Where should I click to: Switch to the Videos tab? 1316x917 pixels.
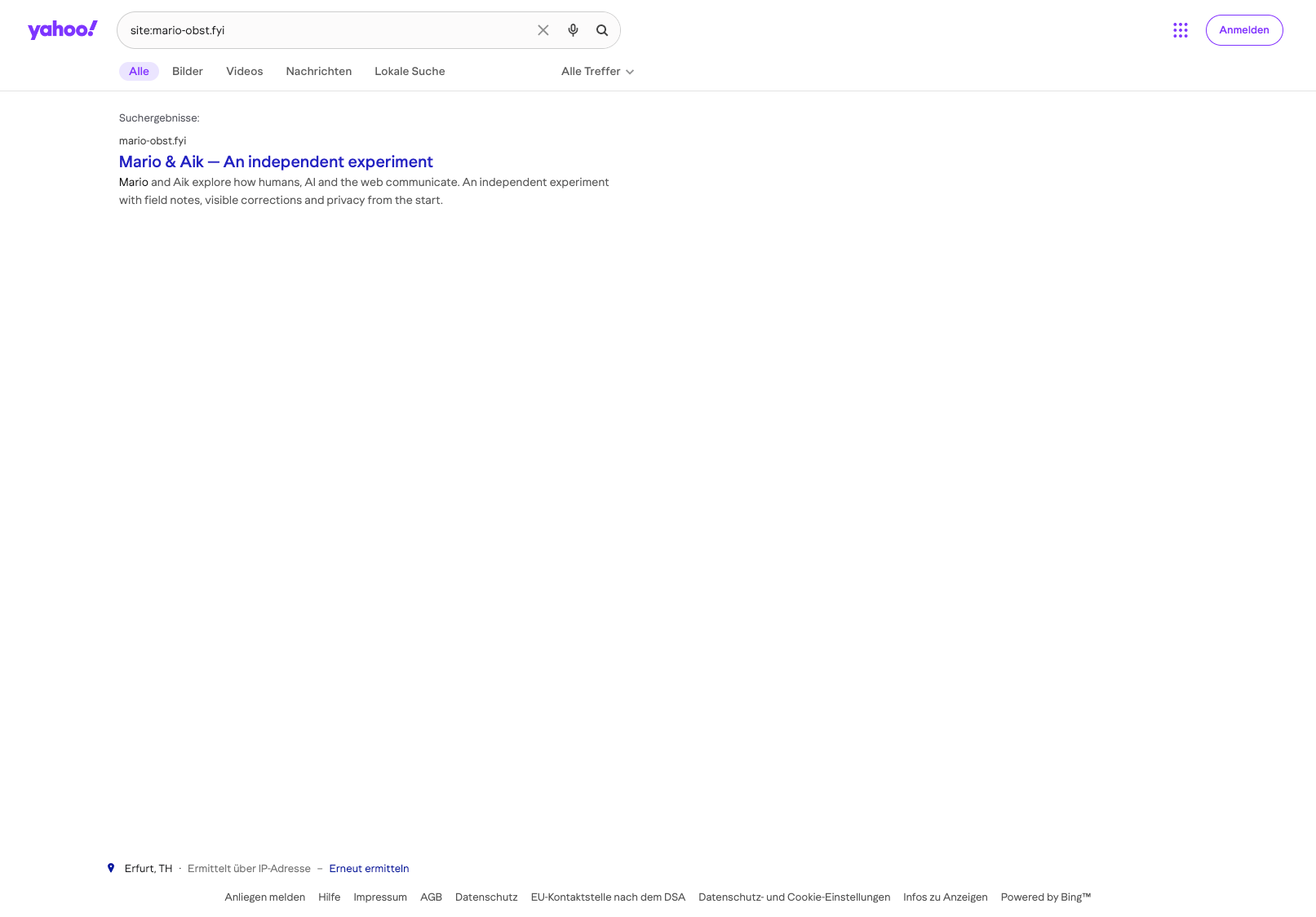245,71
